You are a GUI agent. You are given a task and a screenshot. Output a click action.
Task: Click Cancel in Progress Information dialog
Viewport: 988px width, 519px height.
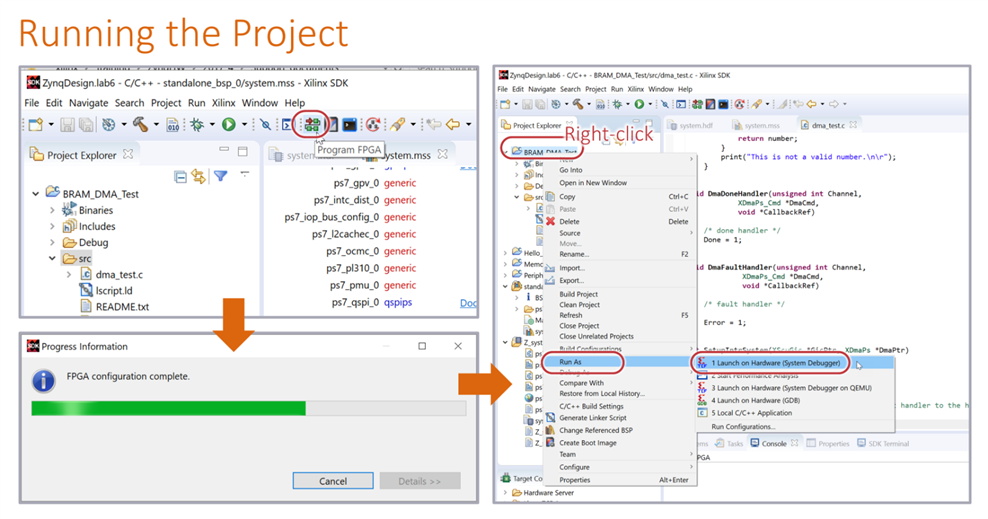(x=333, y=481)
